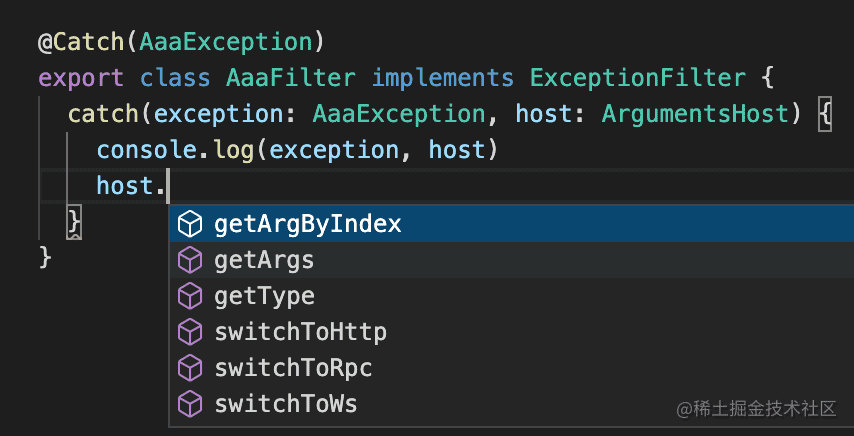
Task: Click the ExceptionFilter interface name
Action: [638, 78]
